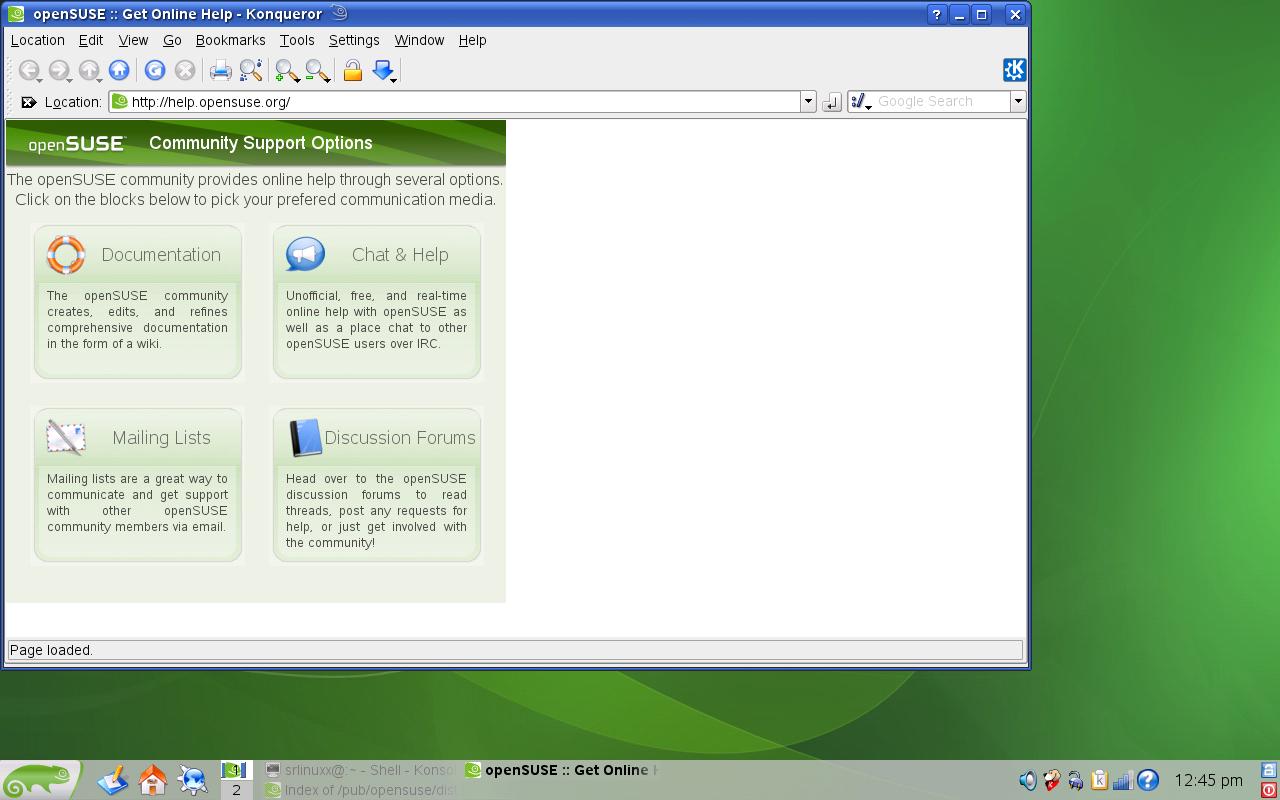The height and width of the screenshot is (800, 1280).
Task: Select search provider via the search engine icon
Action: 861,102
